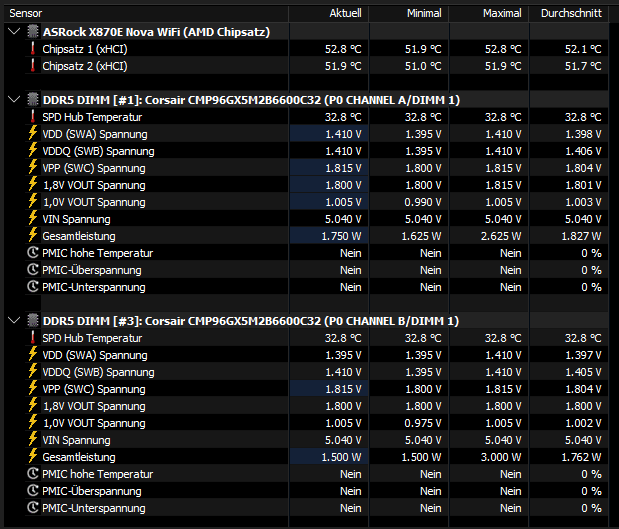Click the lightning icon of DIMM #3 VDD (SWA)
The image size is (619, 529).
(33, 355)
